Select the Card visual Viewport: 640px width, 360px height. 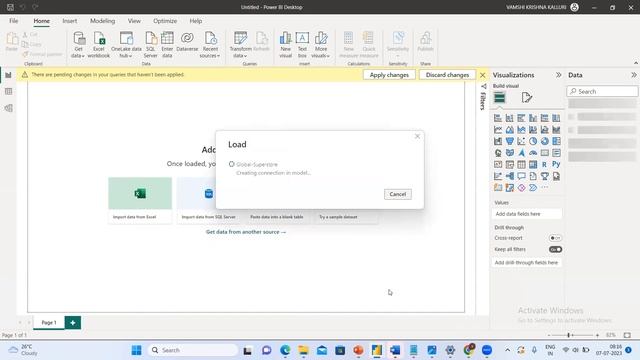click(x=544, y=153)
